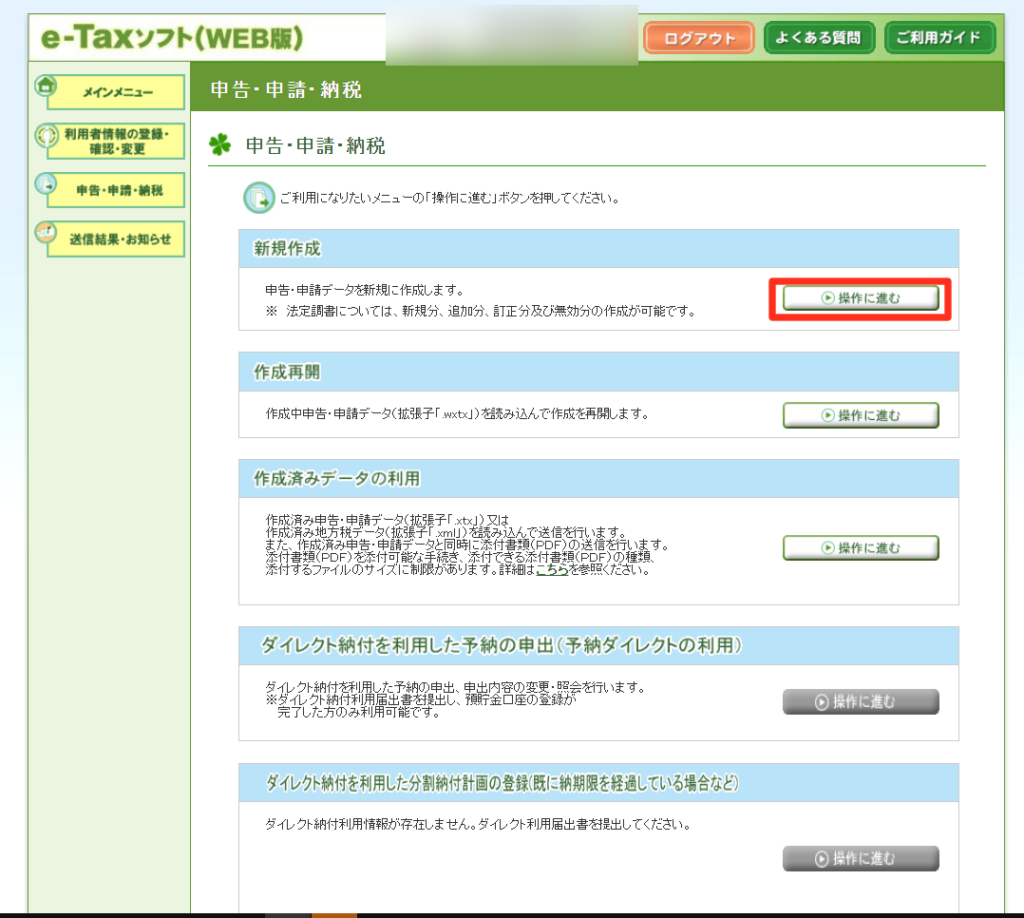The width and height of the screenshot is (1024, 918).
Task: Click greyed 操作に進む for 予納ダイレクトの利用
Action: point(860,701)
